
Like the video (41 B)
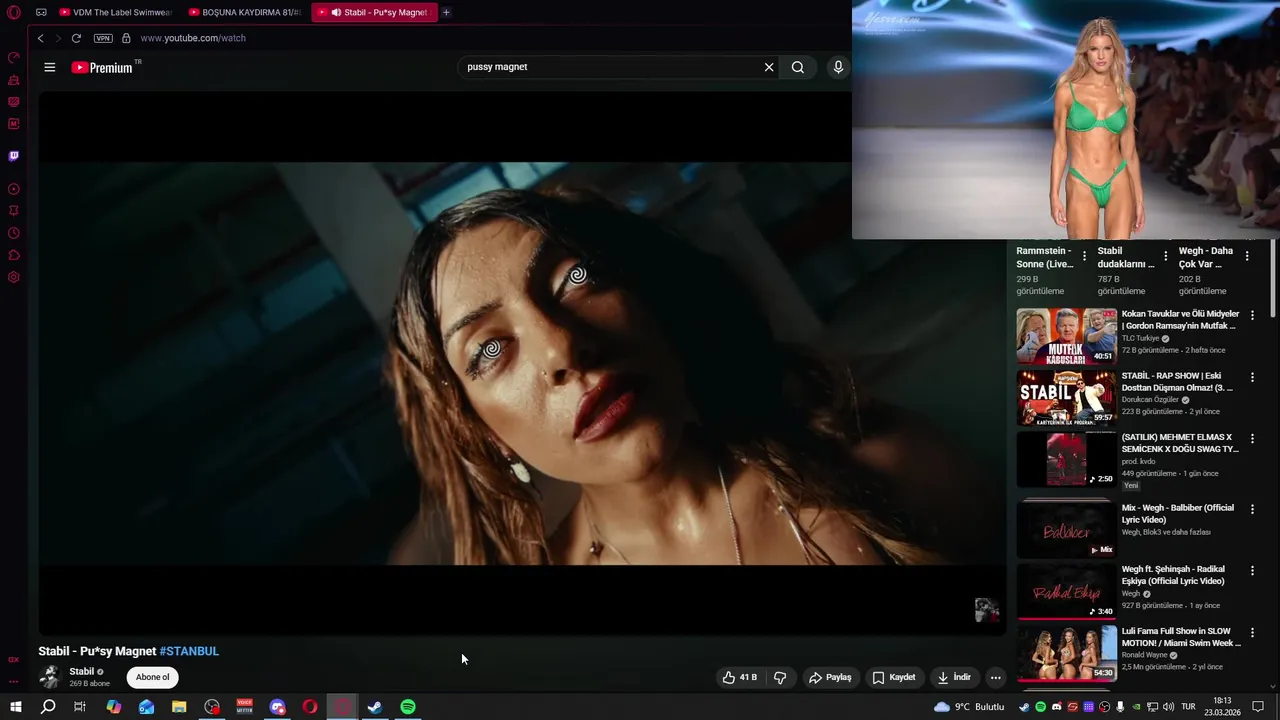pyautogui.click(x=739, y=677)
